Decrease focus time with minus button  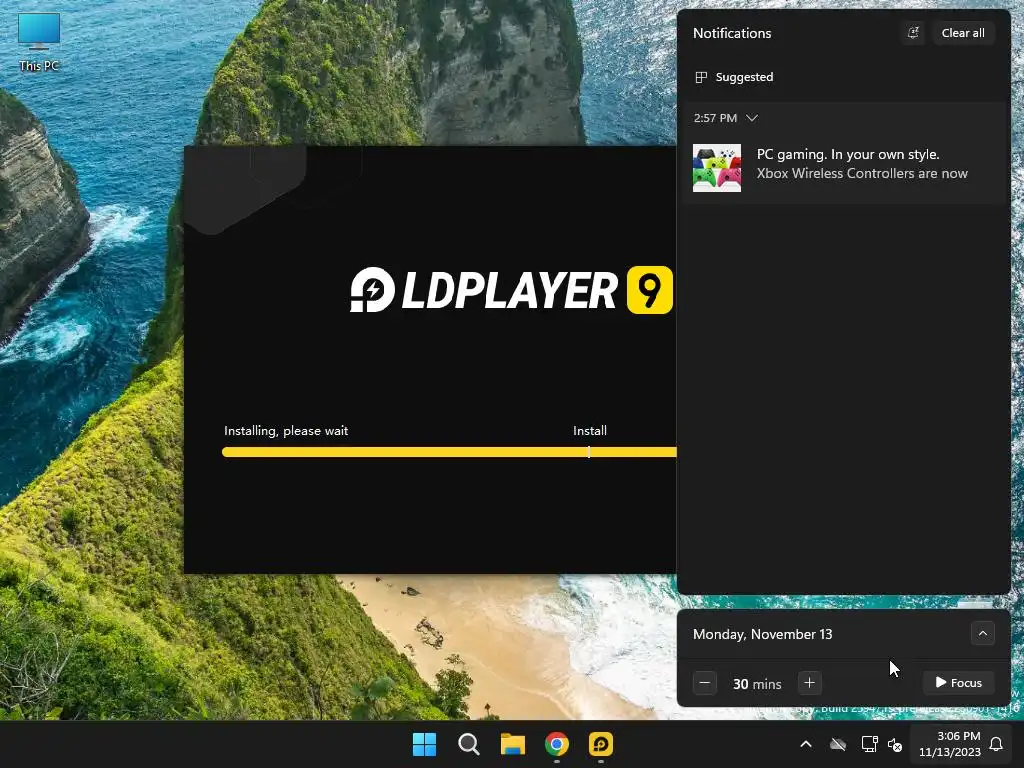705,683
